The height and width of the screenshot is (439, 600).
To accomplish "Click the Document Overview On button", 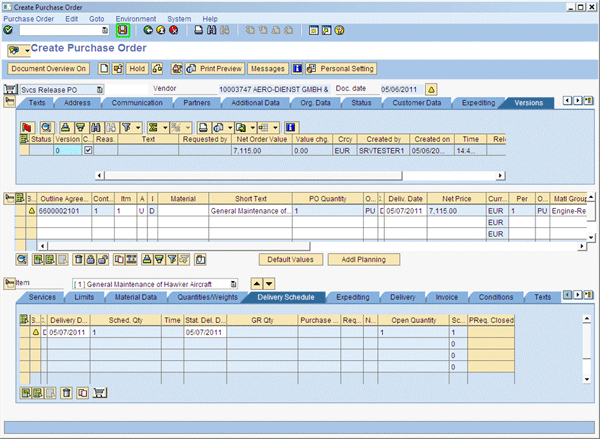I will point(49,68).
